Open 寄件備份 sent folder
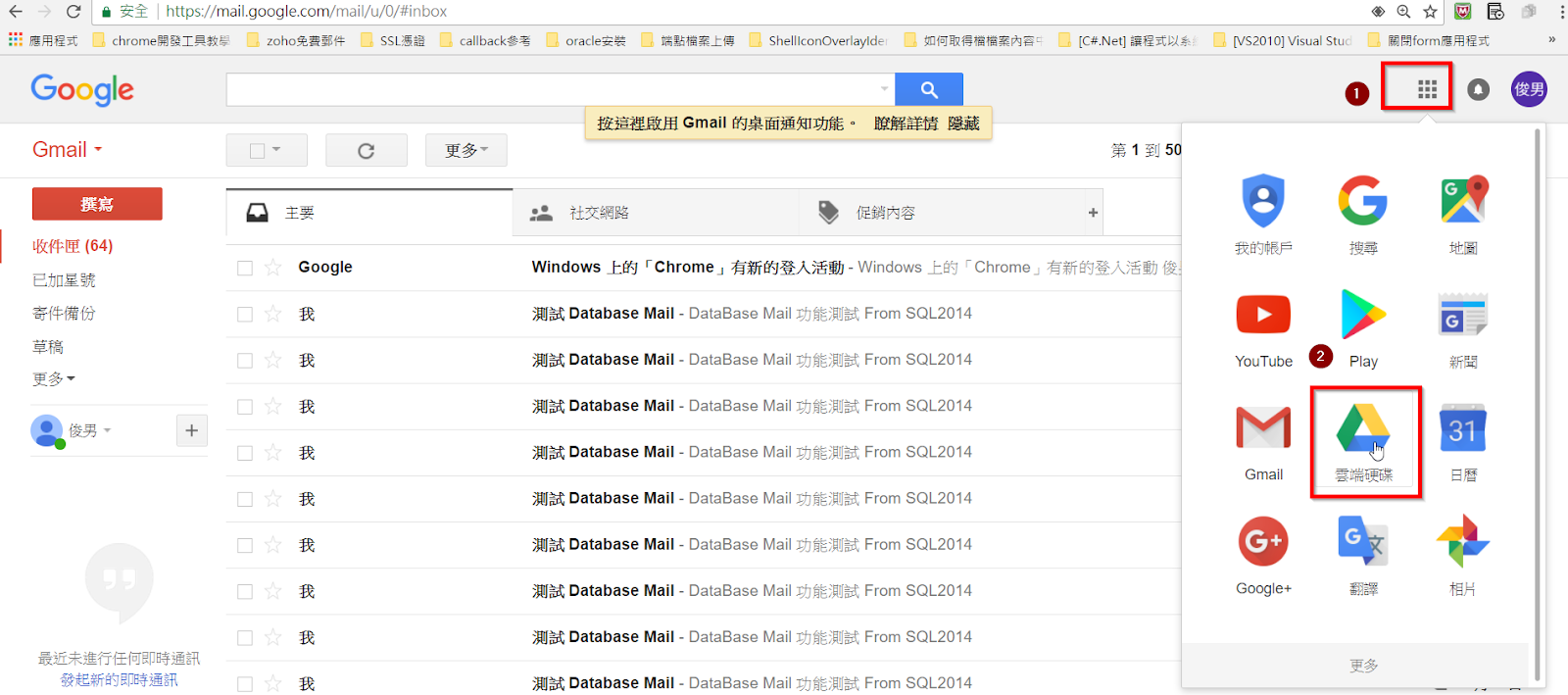This screenshot has height=695, width=1568. (64, 314)
